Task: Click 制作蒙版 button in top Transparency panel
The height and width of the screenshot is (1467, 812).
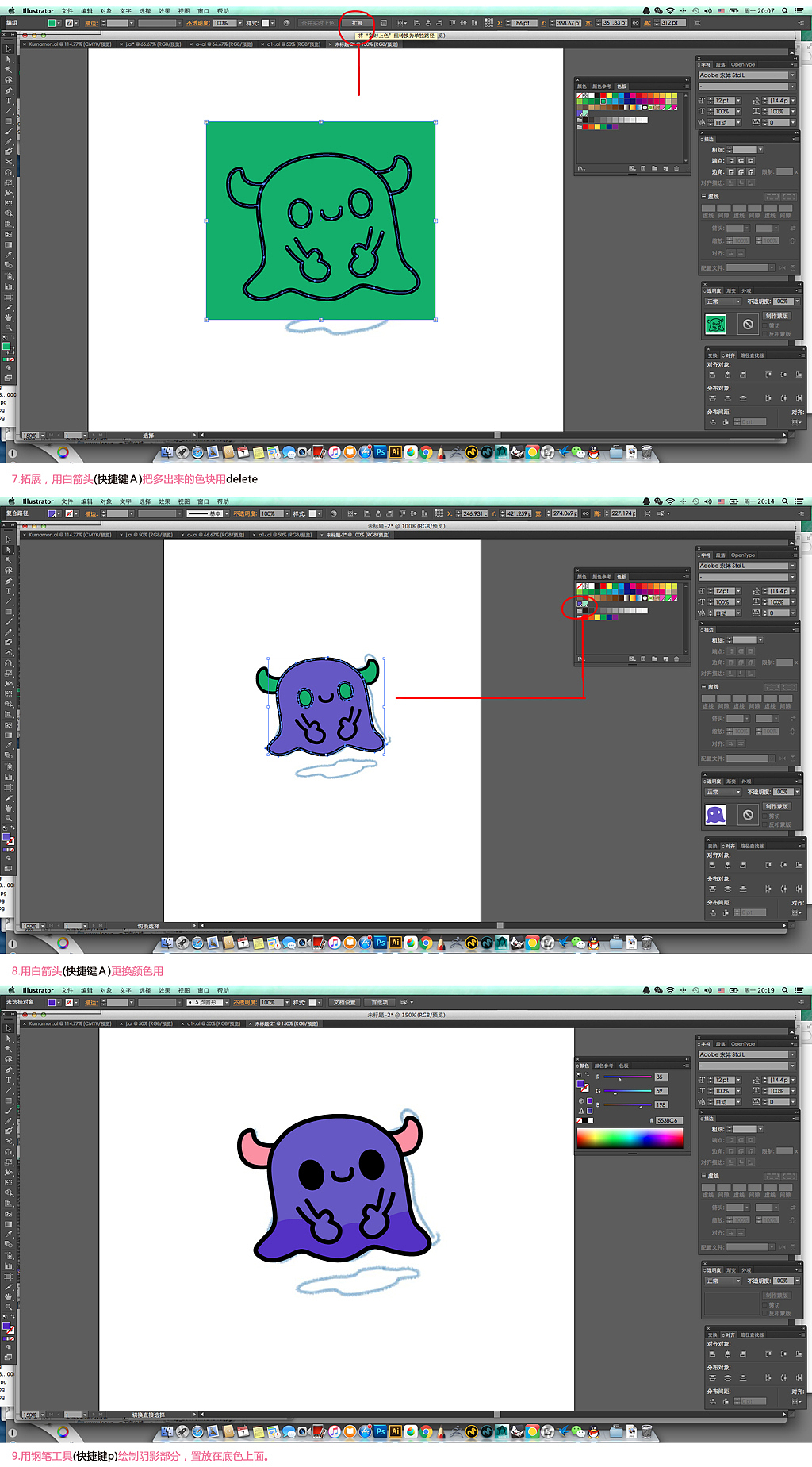Action: pos(776,316)
